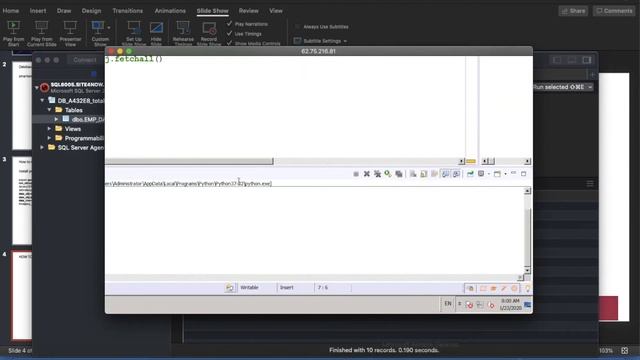
Task: Click the Hide Slide icon
Action: (x=156, y=28)
